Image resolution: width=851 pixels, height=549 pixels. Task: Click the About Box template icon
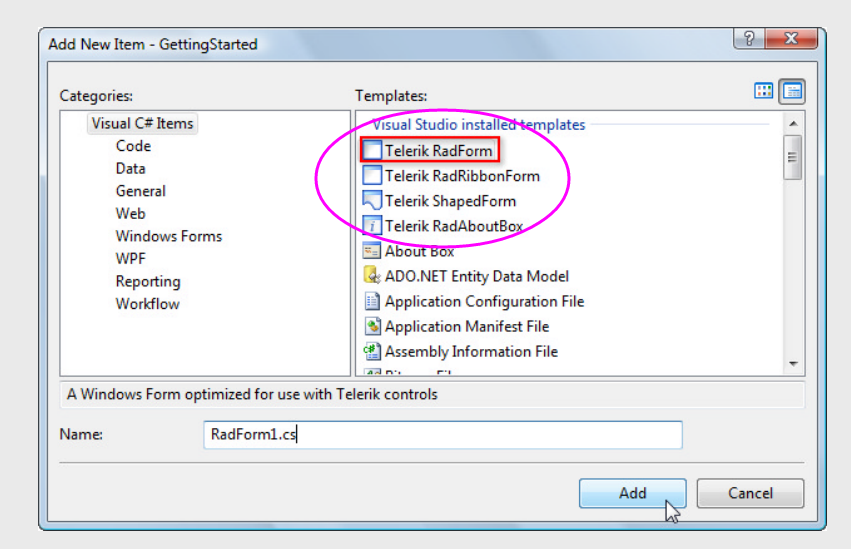point(372,251)
